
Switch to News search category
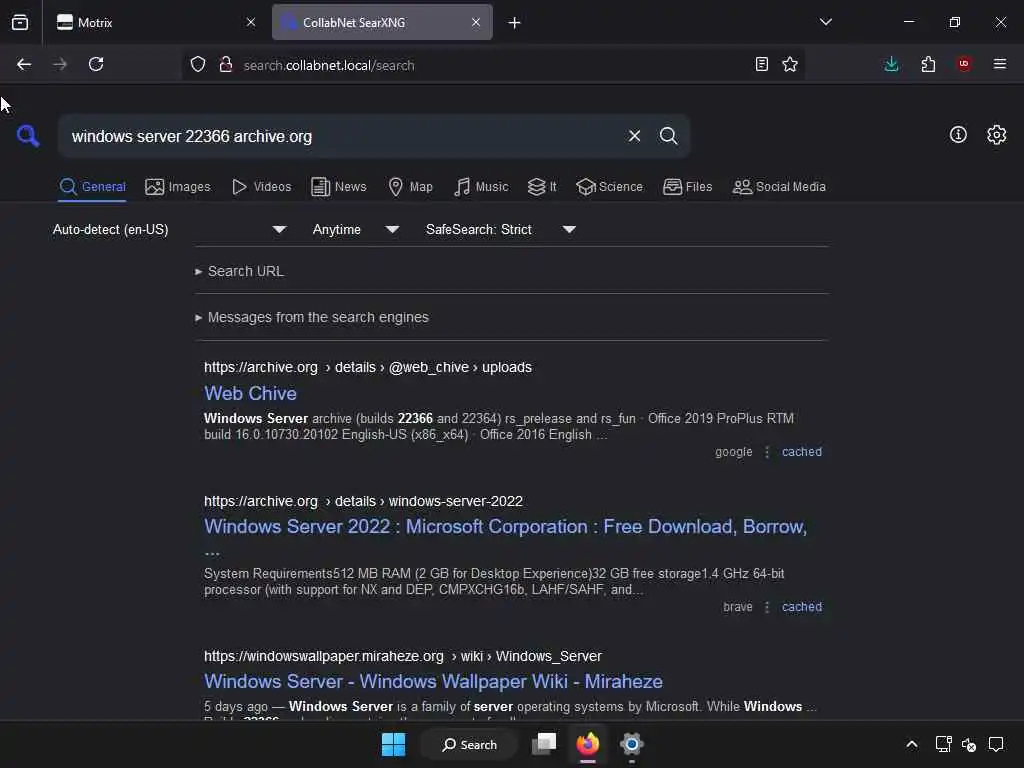pos(339,187)
